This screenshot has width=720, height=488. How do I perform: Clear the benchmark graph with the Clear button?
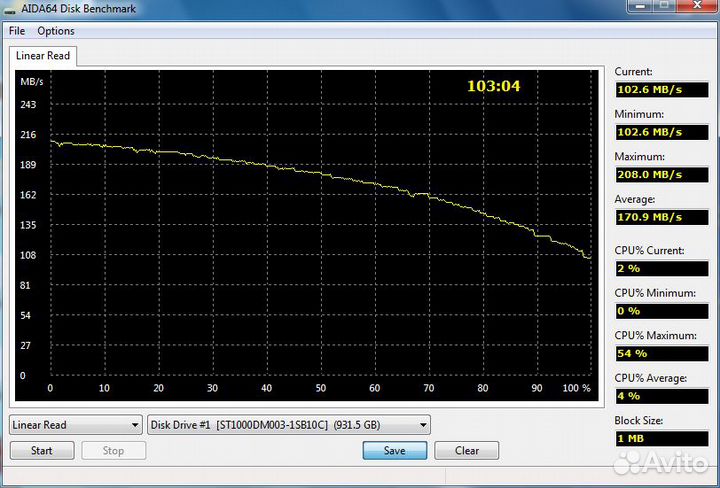(x=467, y=450)
